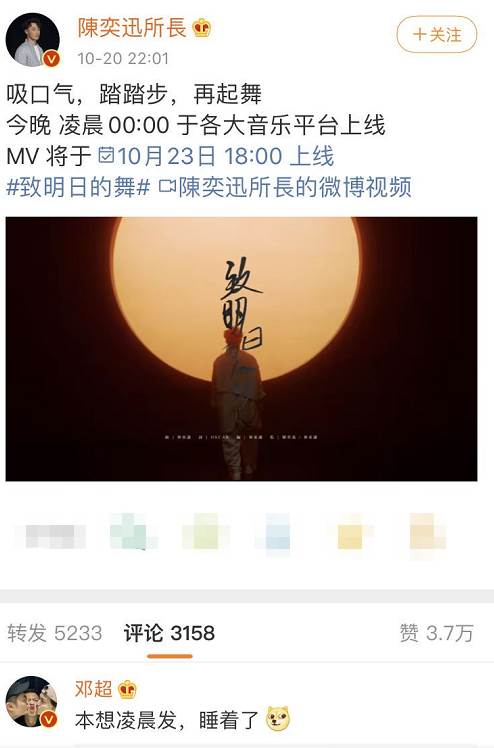Image resolution: width=494 pixels, height=748 pixels.
Task: Switch to the 转发 5233 tab
Action: 55,633
